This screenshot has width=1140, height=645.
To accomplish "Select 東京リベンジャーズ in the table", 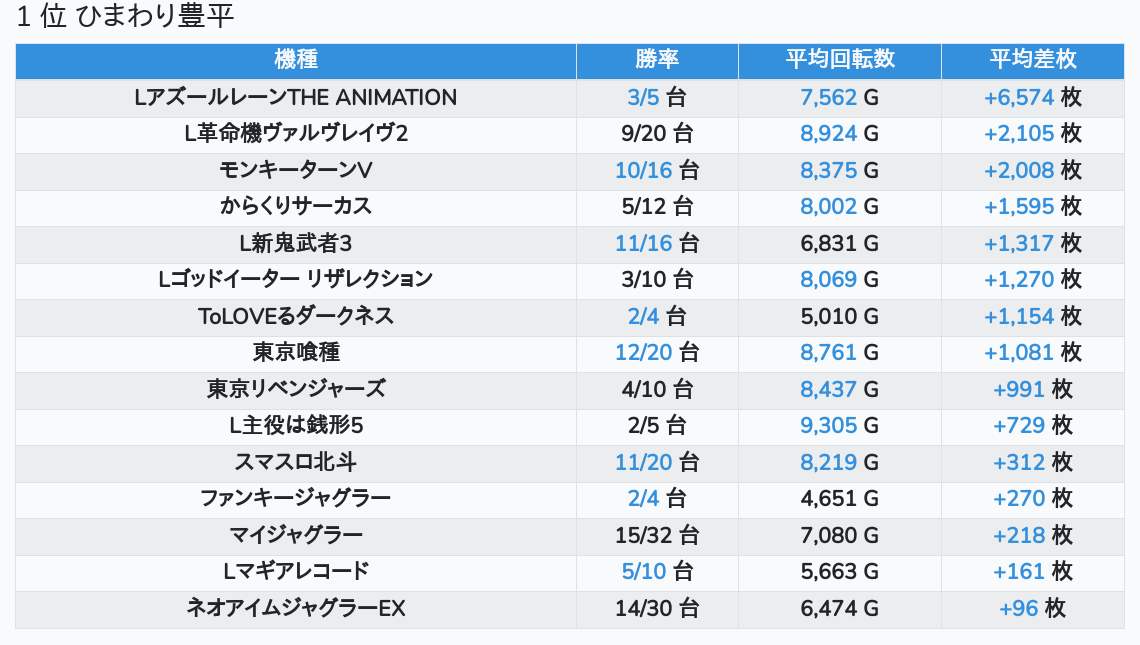I will click(296, 389).
